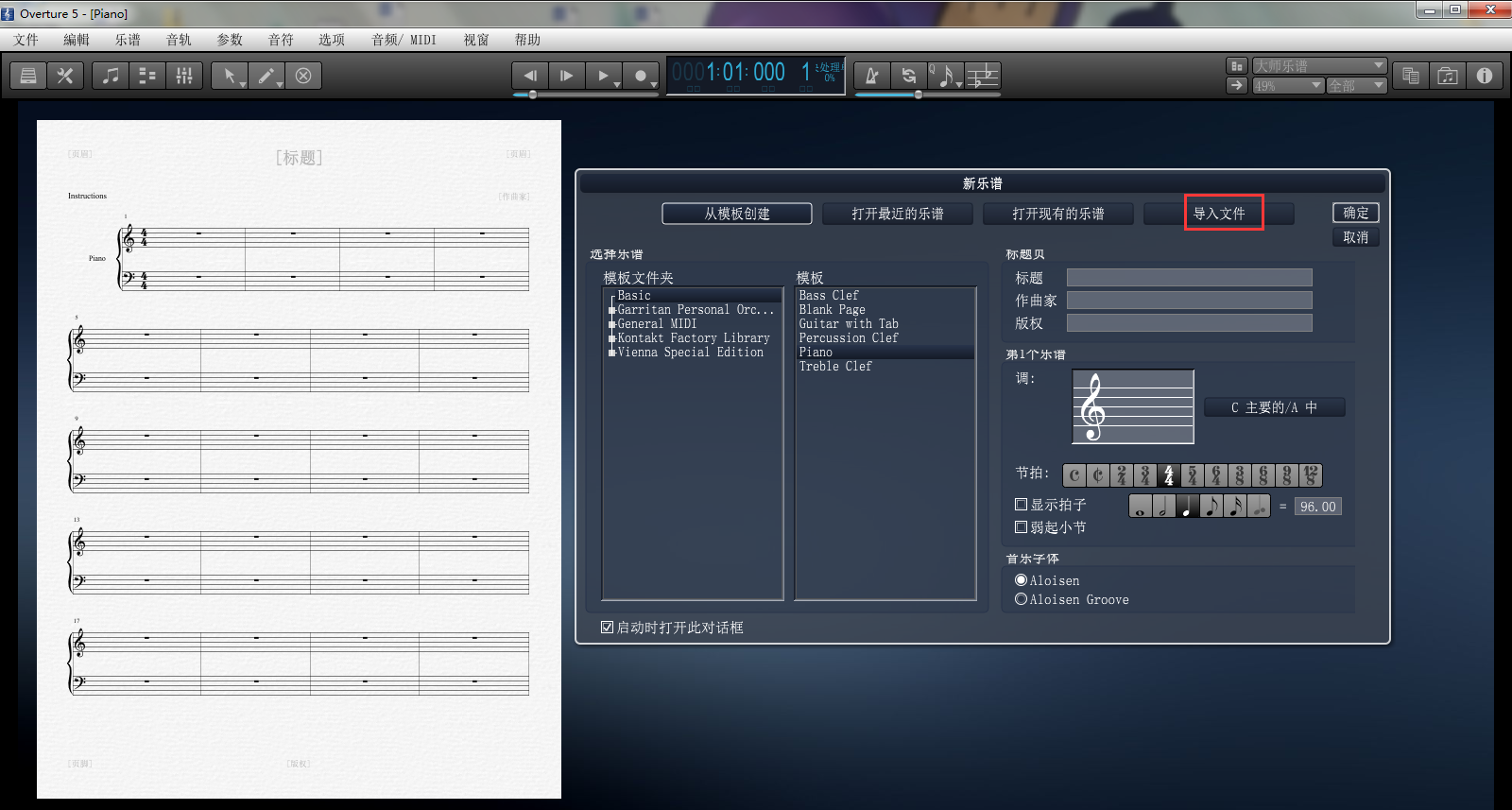Image resolution: width=1512 pixels, height=810 pixels.
Task: Open the track list view icon
Action: [147, 76]
